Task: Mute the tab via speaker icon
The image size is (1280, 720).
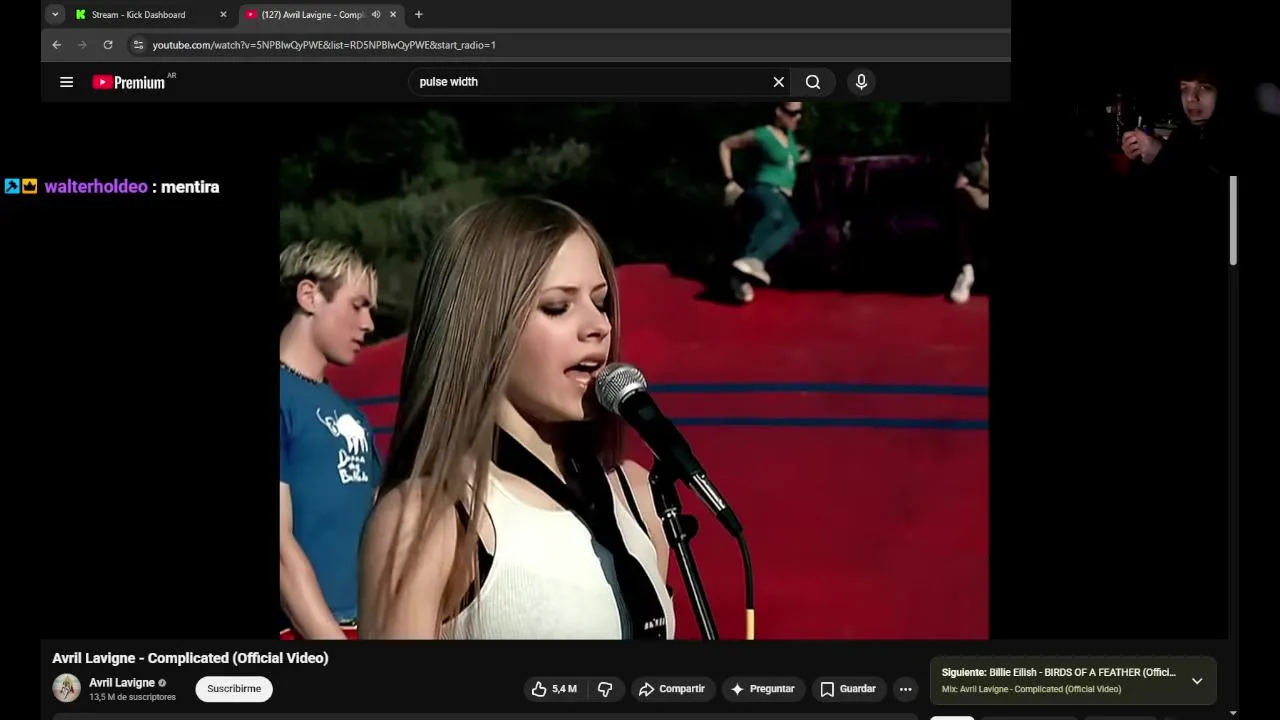Action: (376, 15)
